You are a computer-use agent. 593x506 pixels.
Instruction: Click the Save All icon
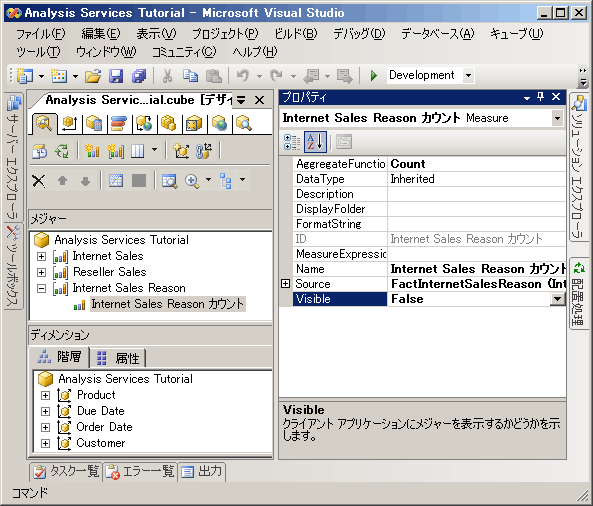[x=139, y=76]
